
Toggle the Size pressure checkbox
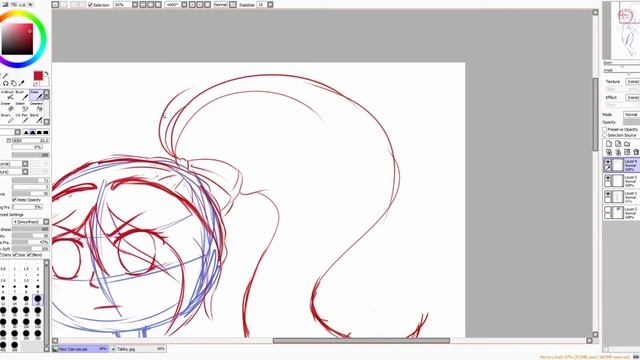[x=15, y=255]
